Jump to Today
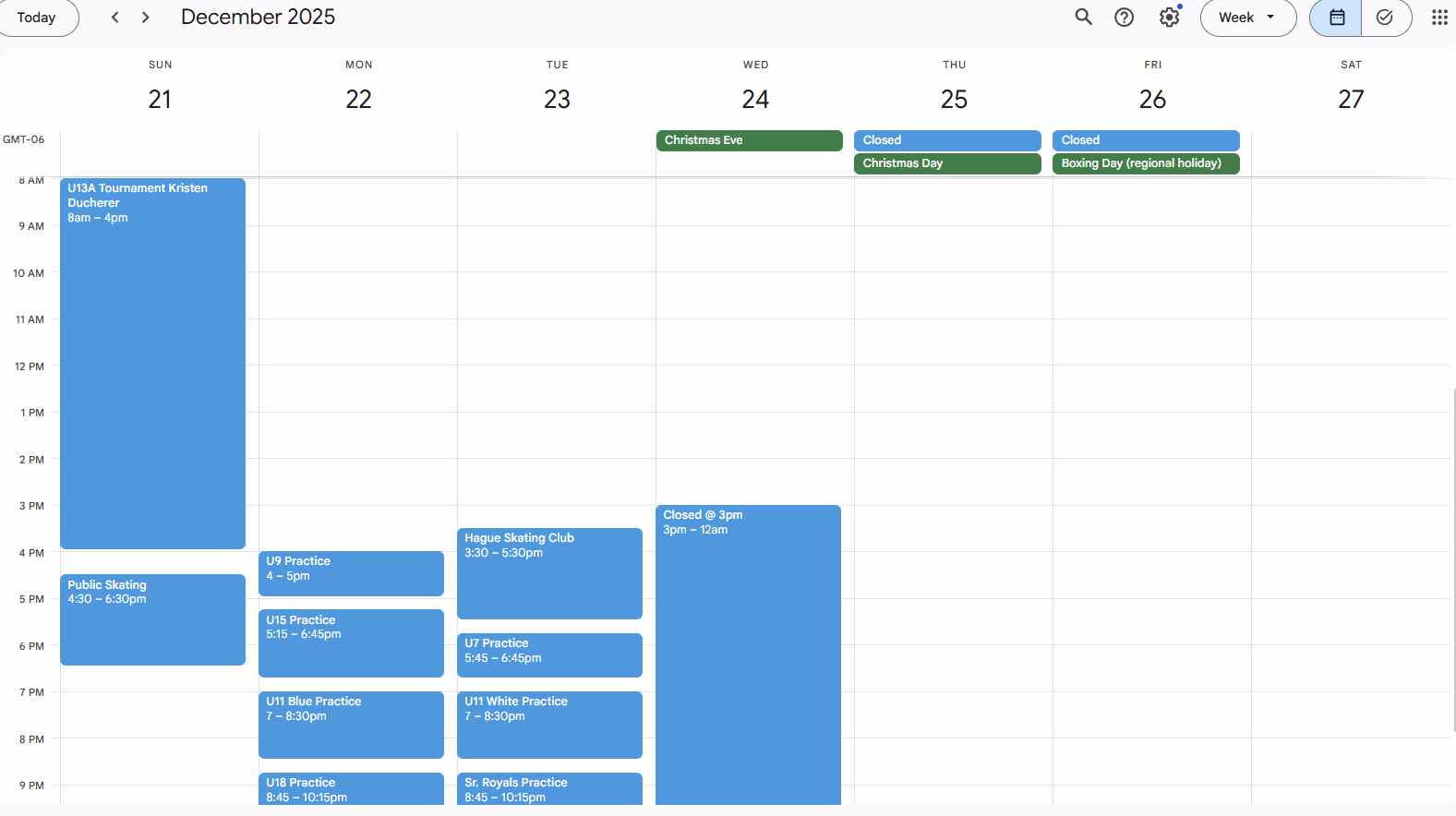 (x=37, y=18)
